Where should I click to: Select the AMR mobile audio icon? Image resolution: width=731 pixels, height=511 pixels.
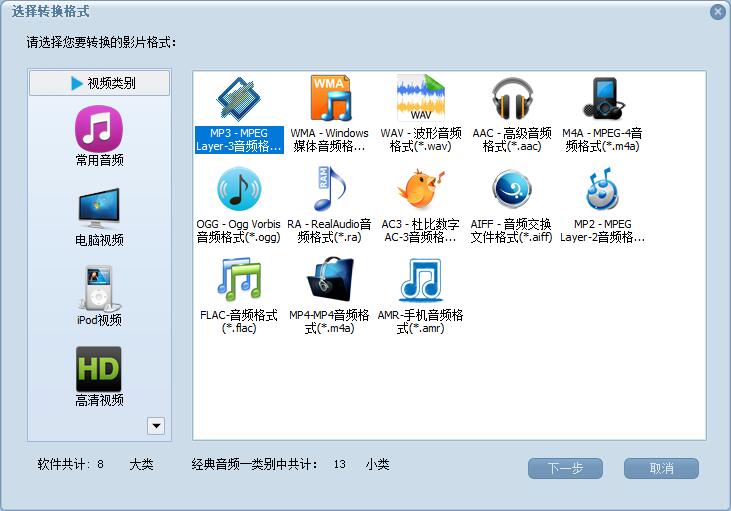pos(421,279)
